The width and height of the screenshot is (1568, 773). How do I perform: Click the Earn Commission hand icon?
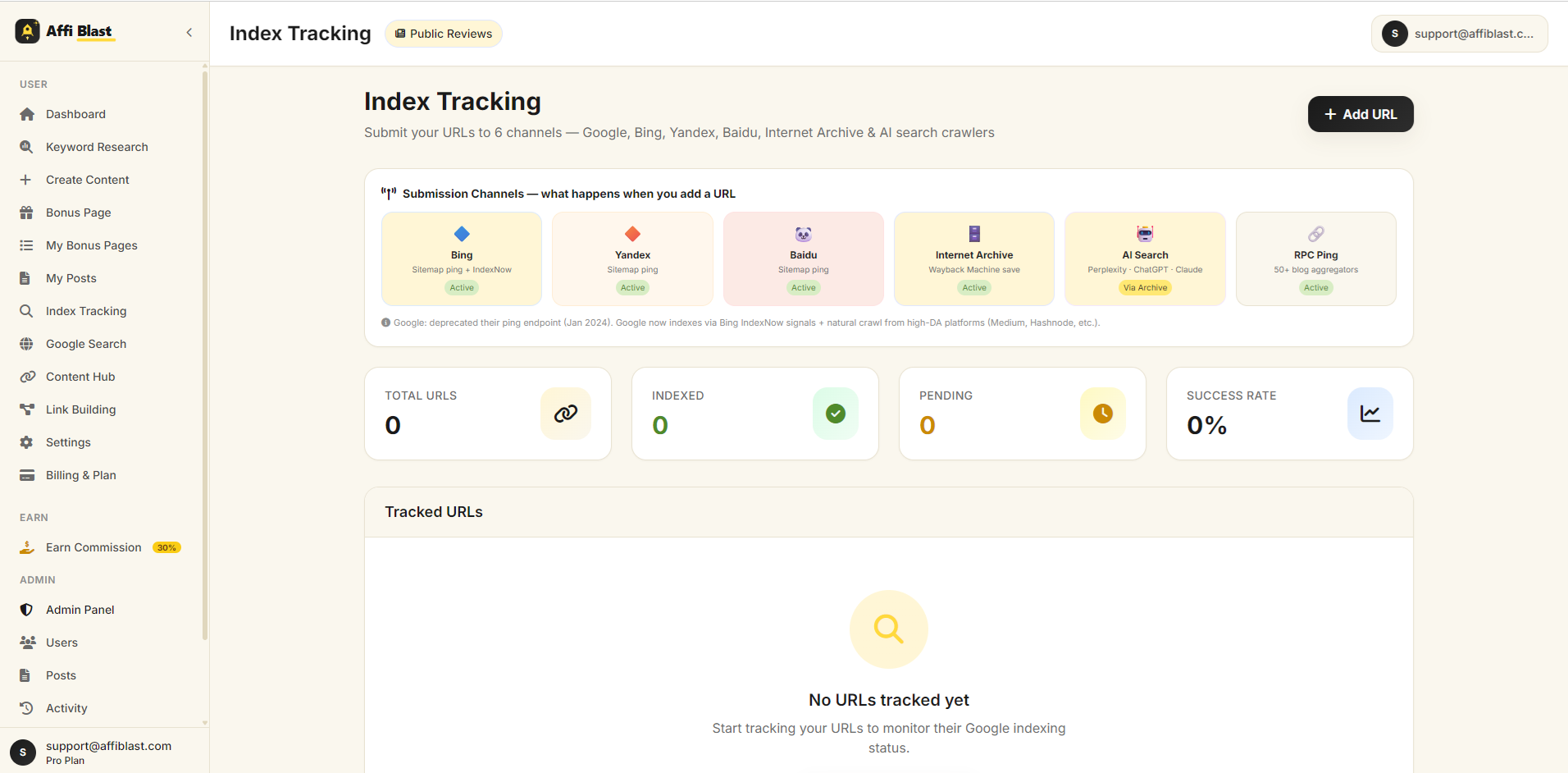point(27,547)
